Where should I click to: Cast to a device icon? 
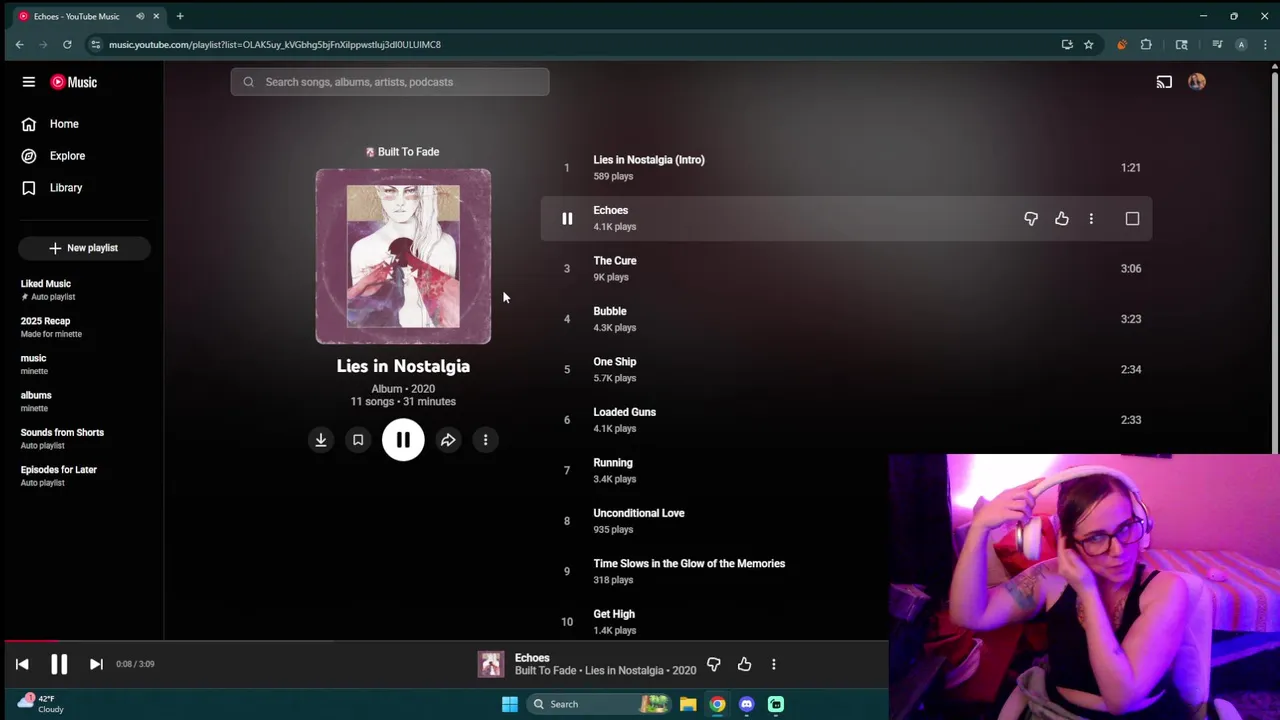(1164, 82)
